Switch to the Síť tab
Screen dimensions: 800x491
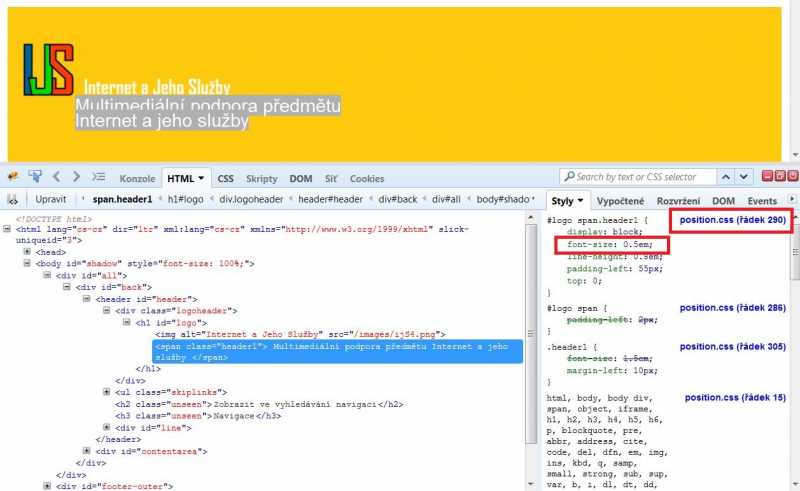pos(331,179)
